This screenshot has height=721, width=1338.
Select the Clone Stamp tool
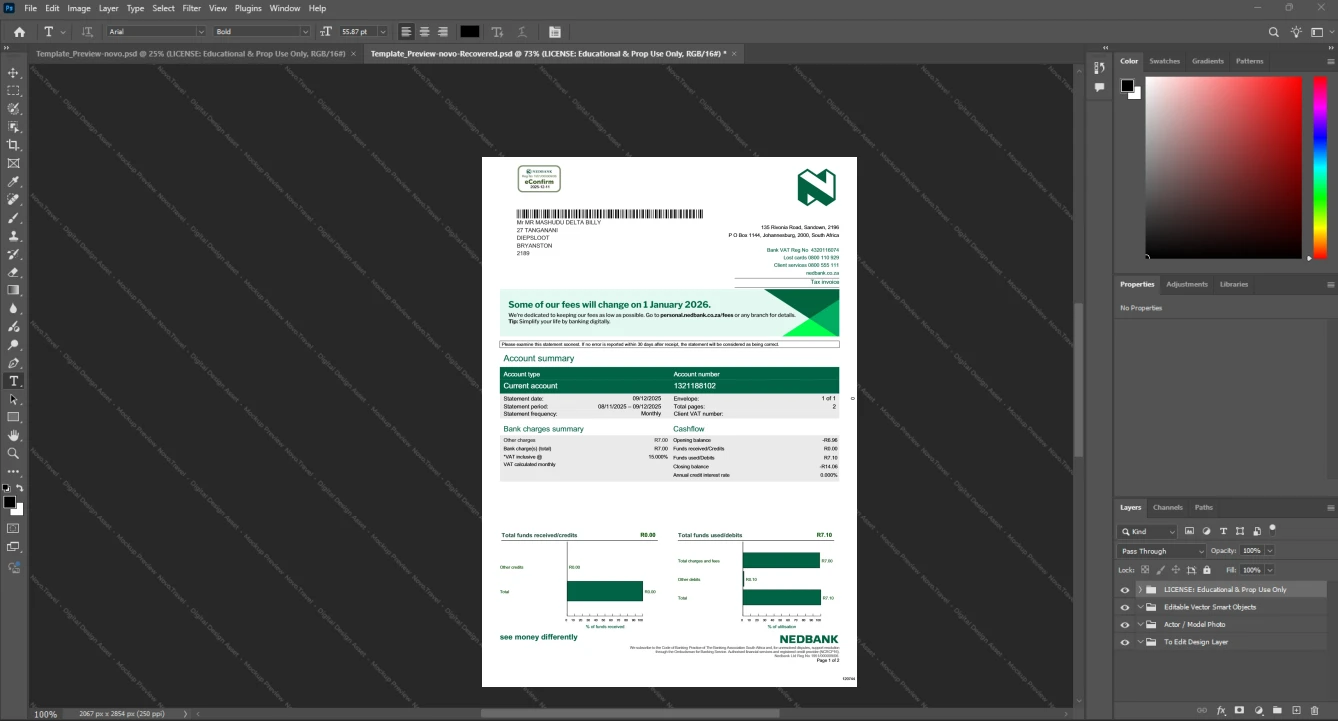click(14, 236)
